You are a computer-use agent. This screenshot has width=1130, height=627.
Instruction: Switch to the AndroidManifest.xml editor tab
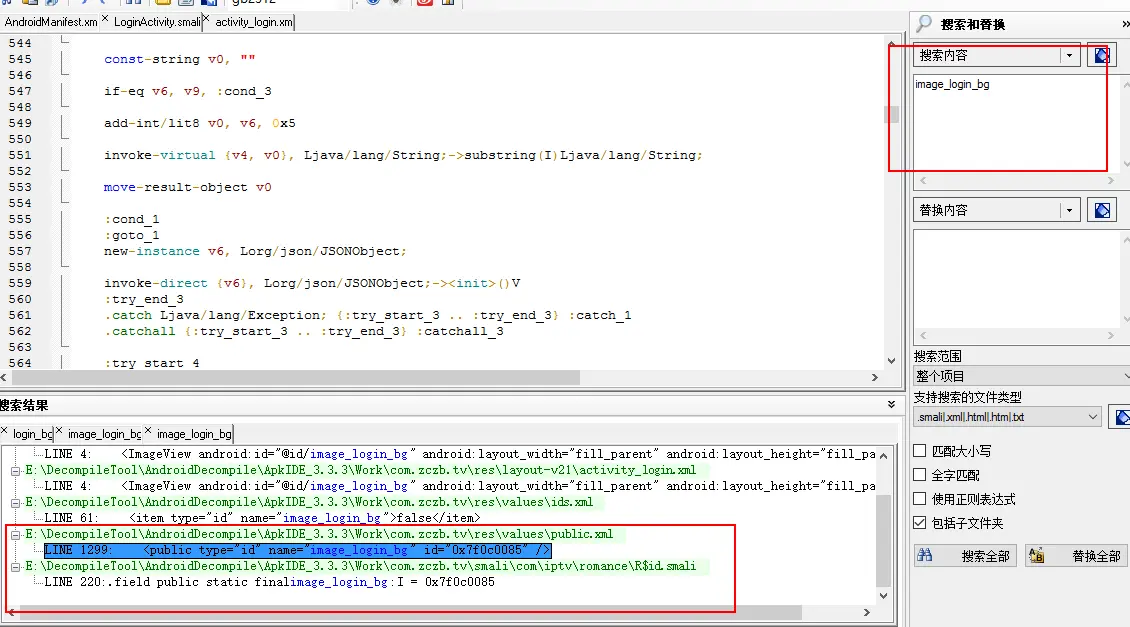coord(50,22)
